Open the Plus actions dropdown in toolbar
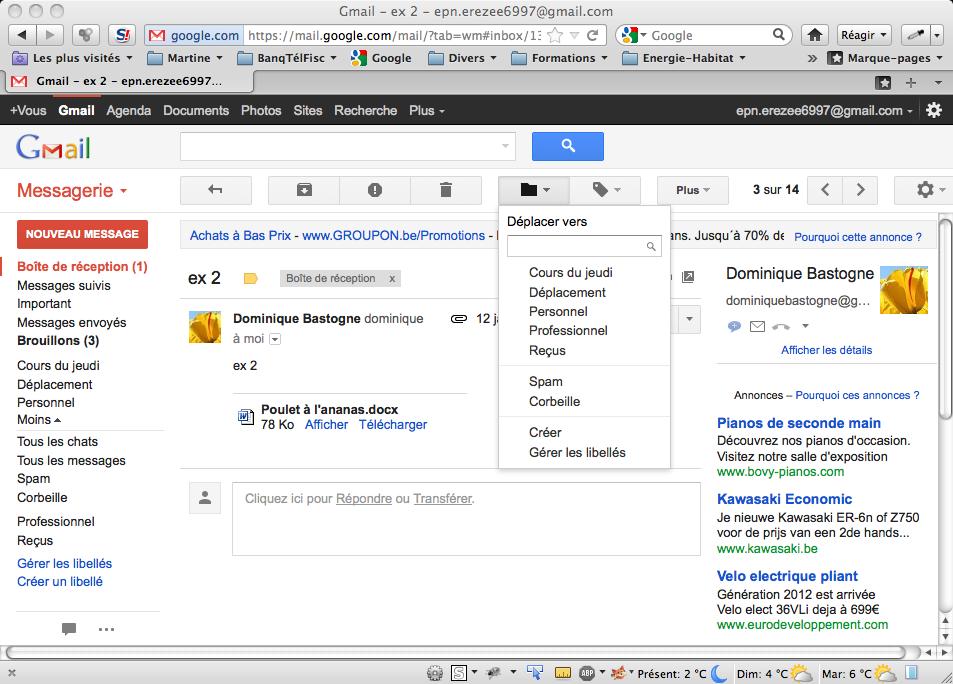The width and height of the screenshot is (953, 684). point(692,190)
